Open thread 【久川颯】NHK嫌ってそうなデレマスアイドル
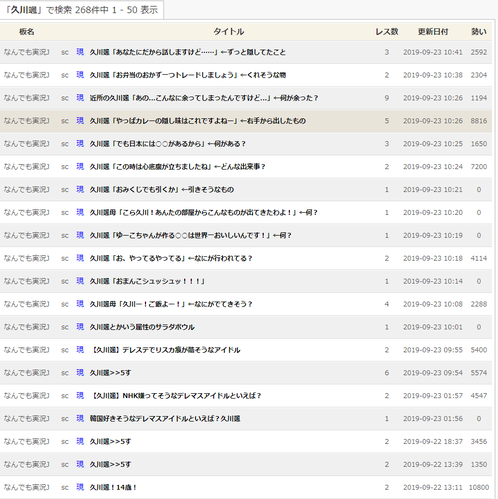This screenshot has width=498, height=499. [x=176, y=396]
